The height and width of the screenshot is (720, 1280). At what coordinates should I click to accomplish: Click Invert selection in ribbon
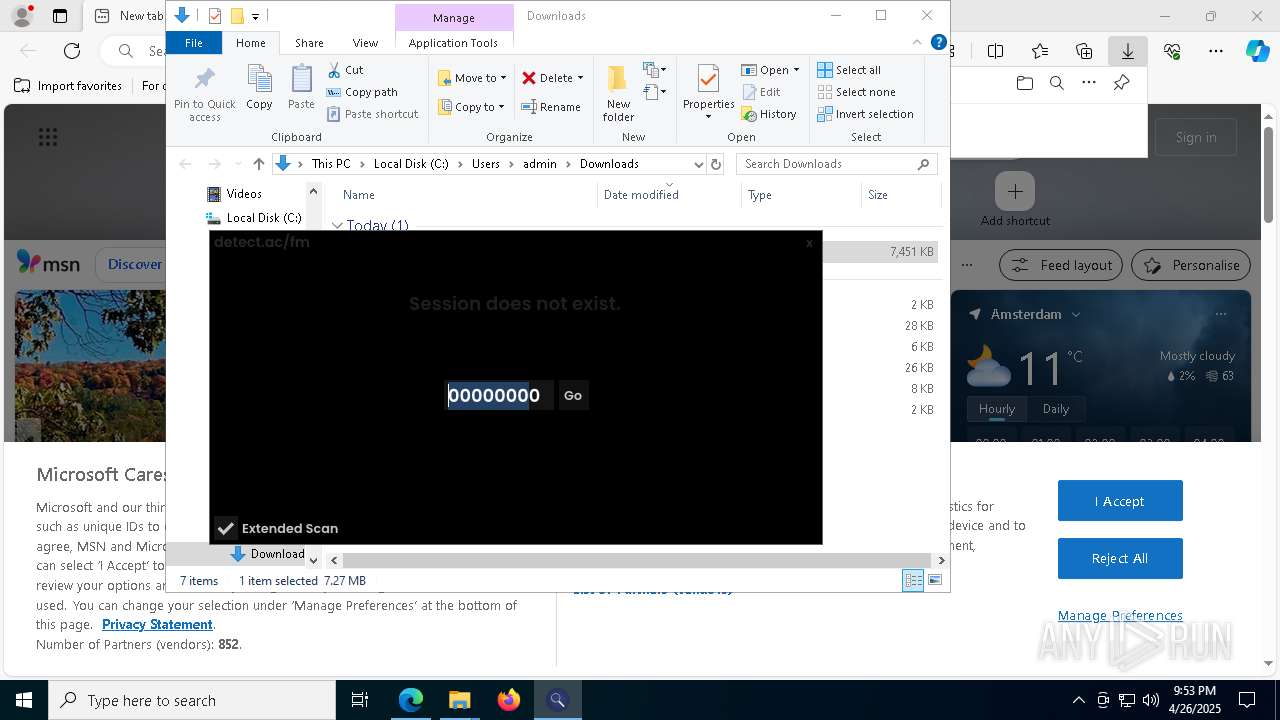point(865,114)
